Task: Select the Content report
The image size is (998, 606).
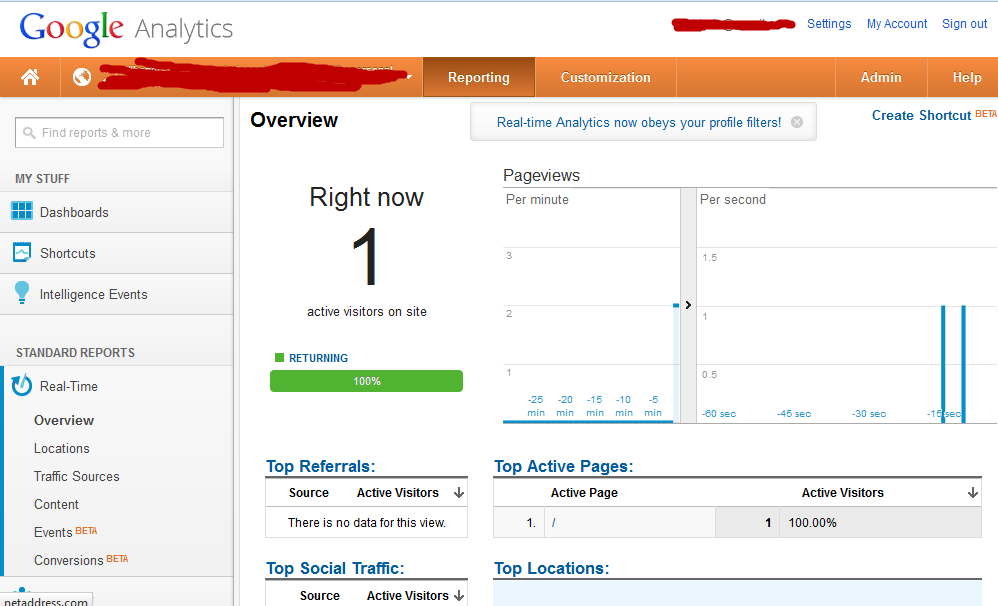Action: tap(56, 504)
